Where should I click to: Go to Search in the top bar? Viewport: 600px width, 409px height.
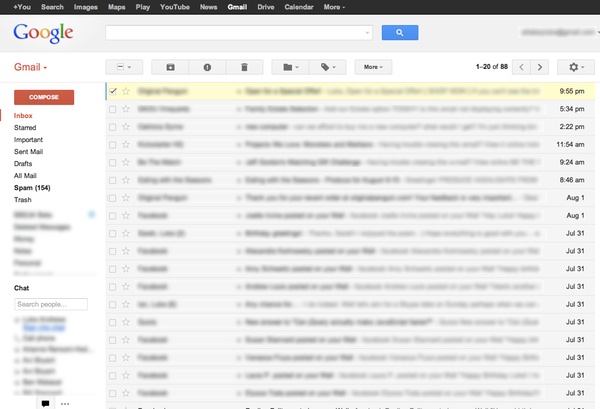pos(52,7)
